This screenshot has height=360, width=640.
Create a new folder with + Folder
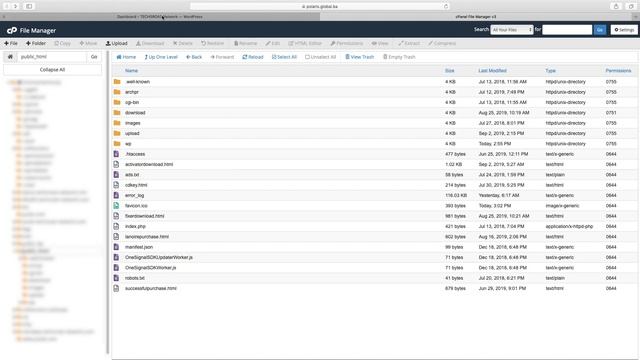pos(36,43)
